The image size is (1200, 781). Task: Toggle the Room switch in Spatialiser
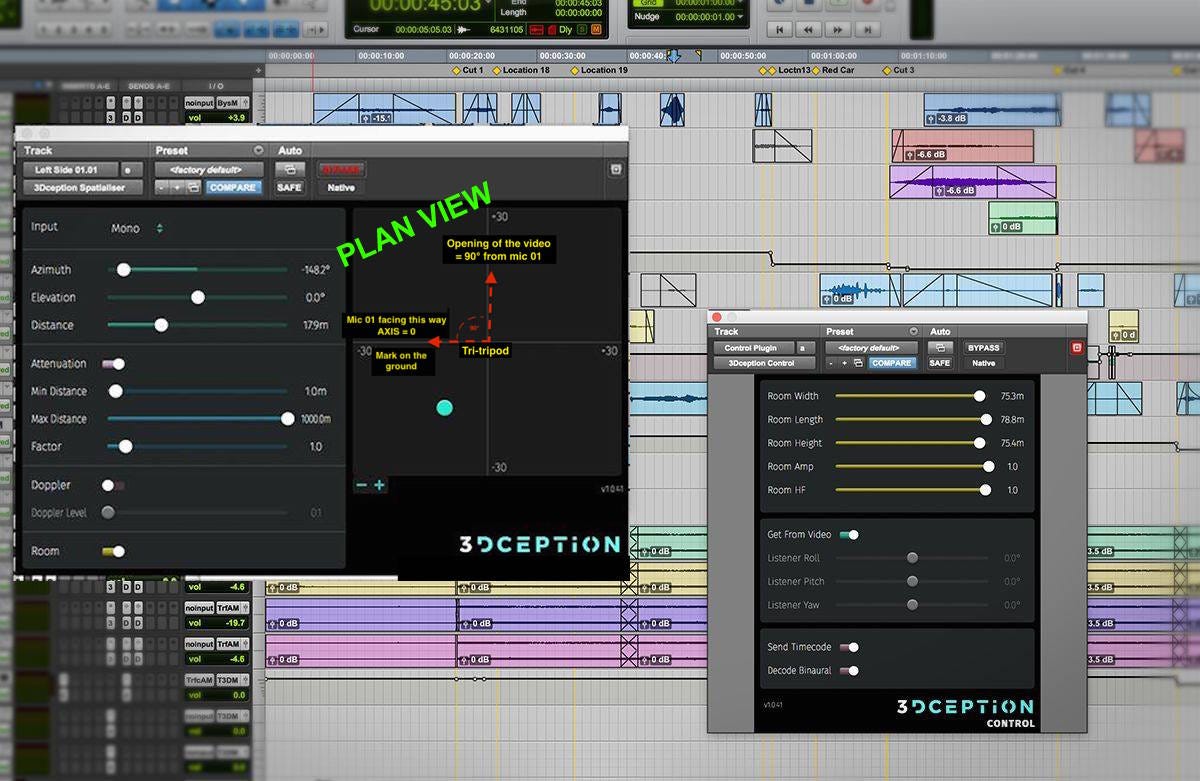click(x=114, y=551)
